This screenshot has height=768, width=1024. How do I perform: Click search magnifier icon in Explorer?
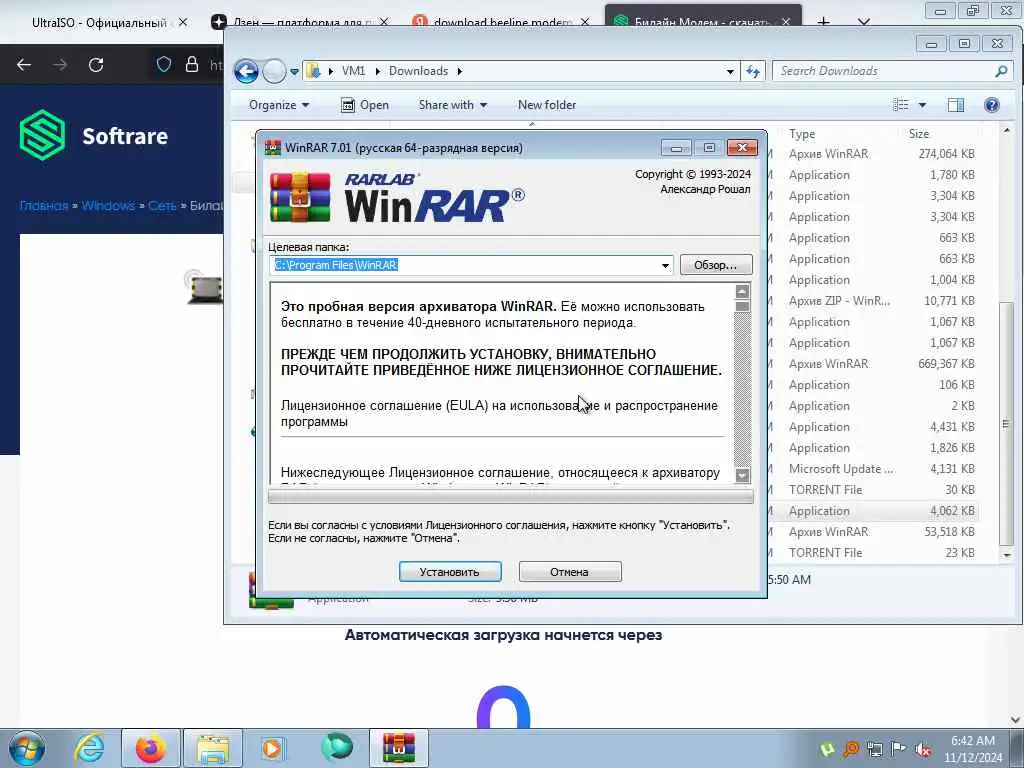point(1001,71)
